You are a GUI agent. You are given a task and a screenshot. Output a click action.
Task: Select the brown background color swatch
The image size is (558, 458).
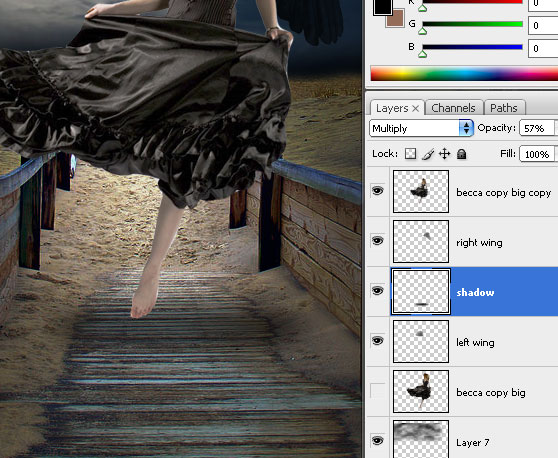(398, 21)
